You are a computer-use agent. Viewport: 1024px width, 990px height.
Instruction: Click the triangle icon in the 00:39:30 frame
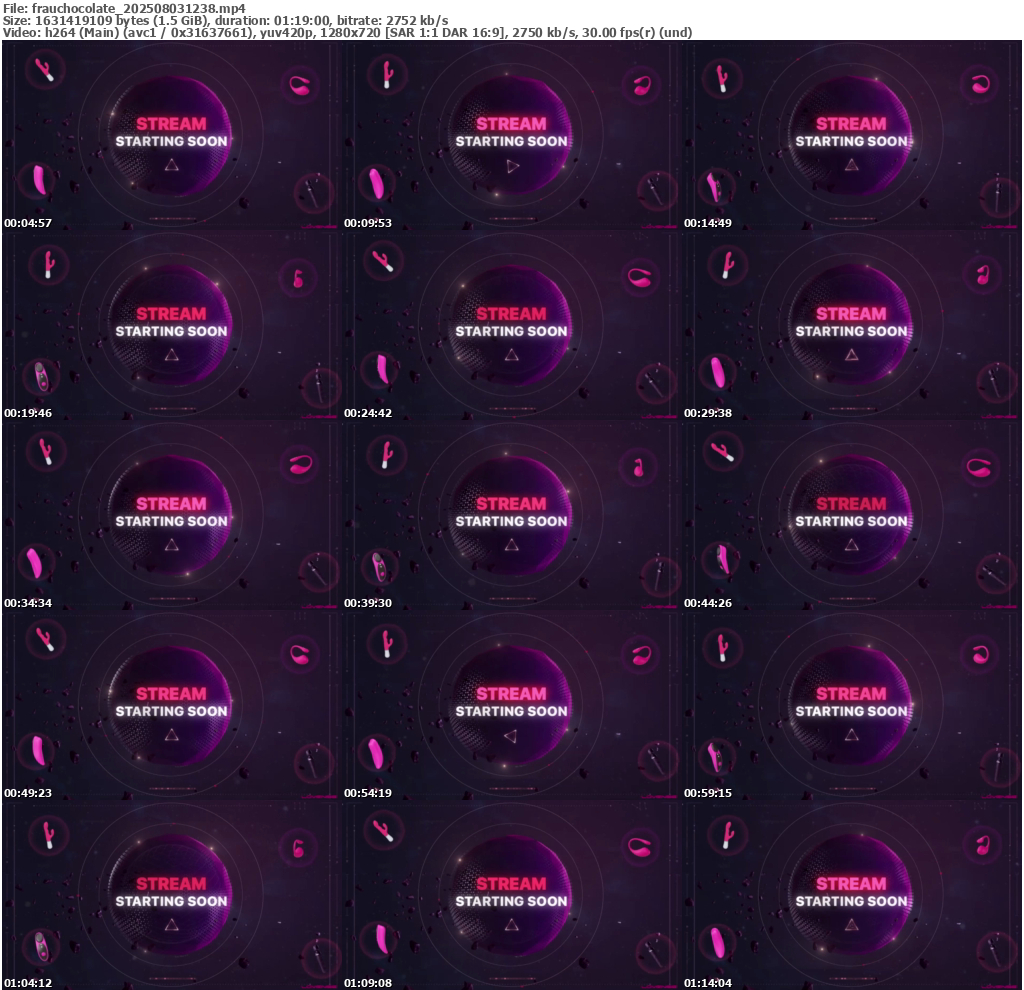pyautogui.click(x=512, y=545)
